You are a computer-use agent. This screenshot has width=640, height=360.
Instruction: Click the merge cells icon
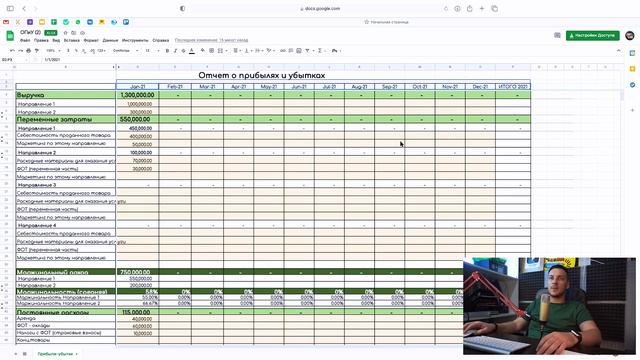pyautogui.click(x=220, y=51)
